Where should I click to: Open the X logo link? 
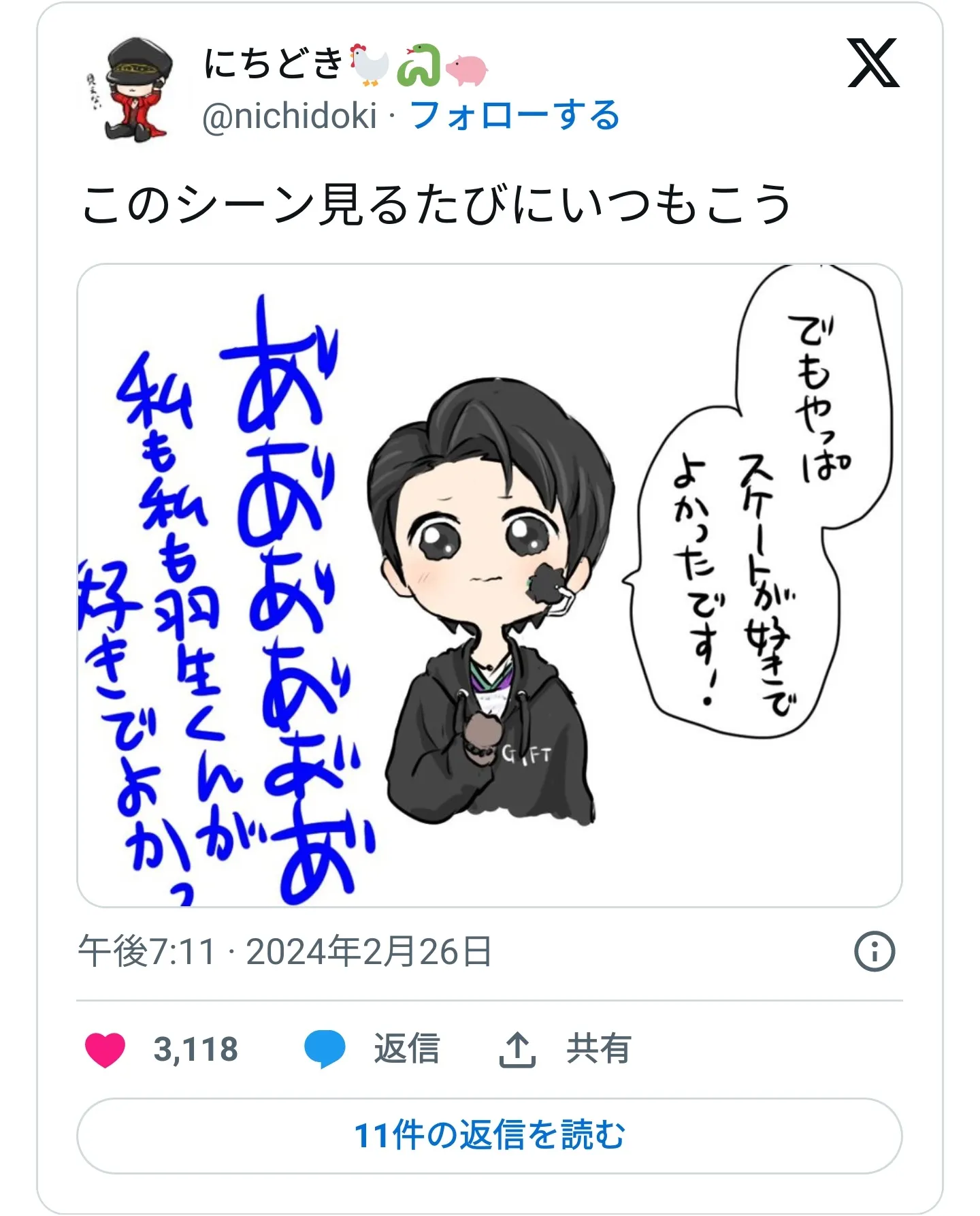[873, 63]
